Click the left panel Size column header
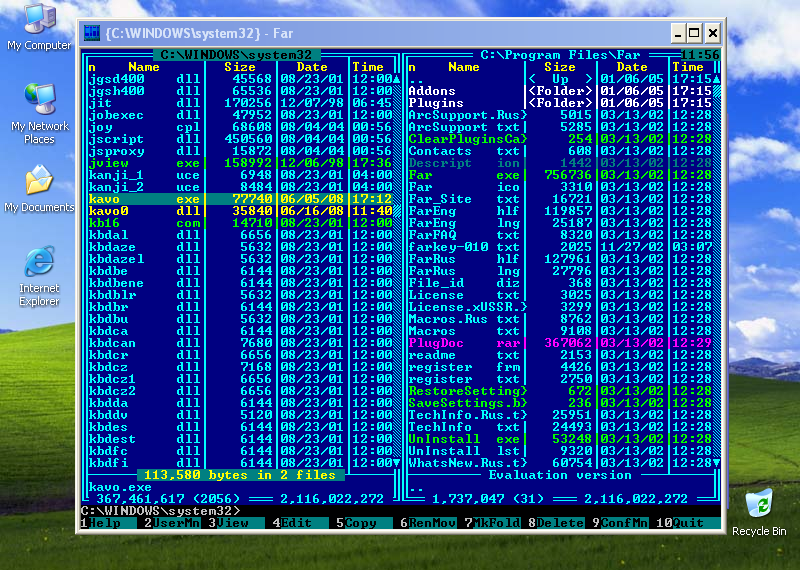 click(240, 67)
